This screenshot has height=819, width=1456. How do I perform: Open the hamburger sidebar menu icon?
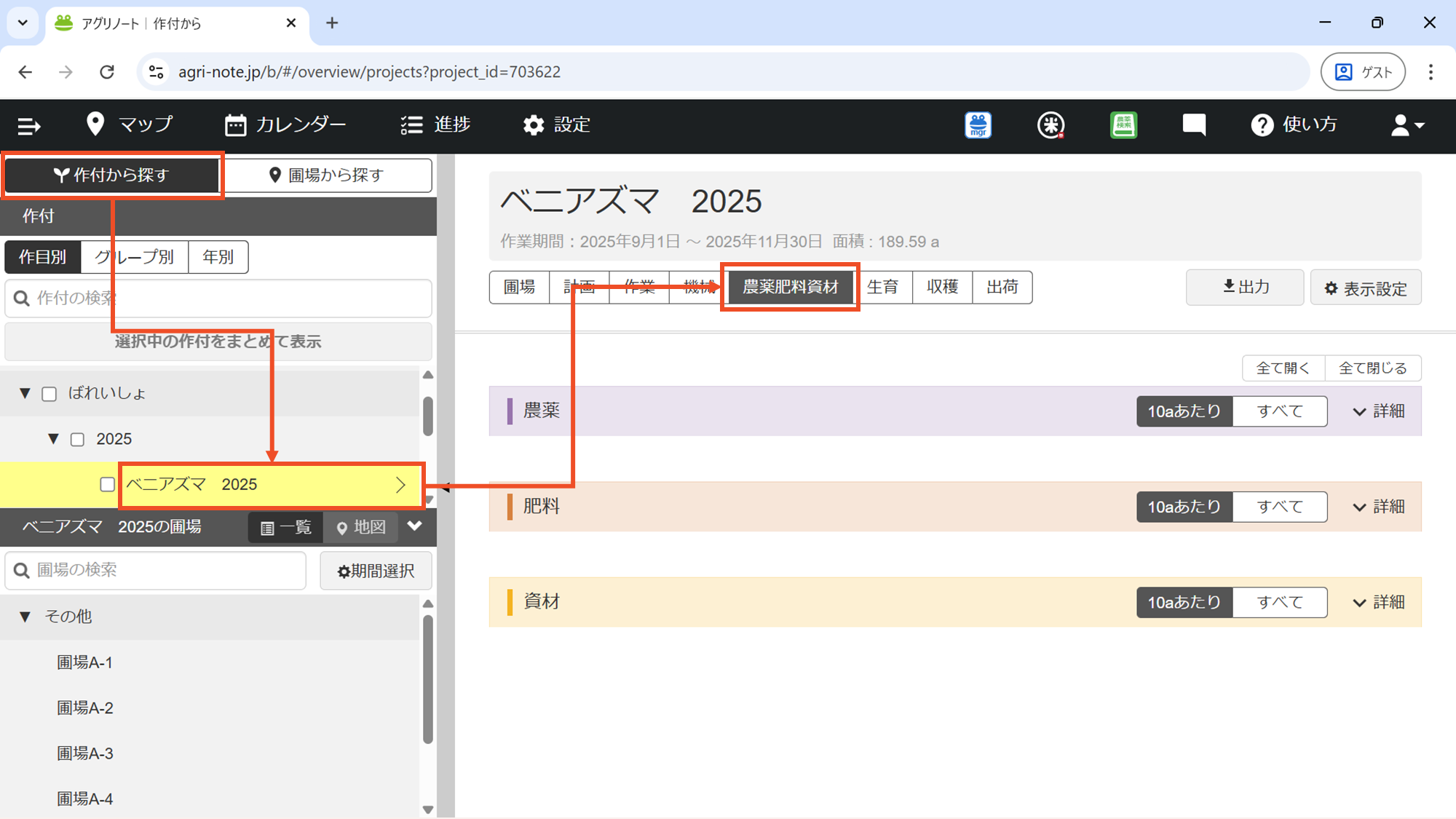[x=29, y=126]
